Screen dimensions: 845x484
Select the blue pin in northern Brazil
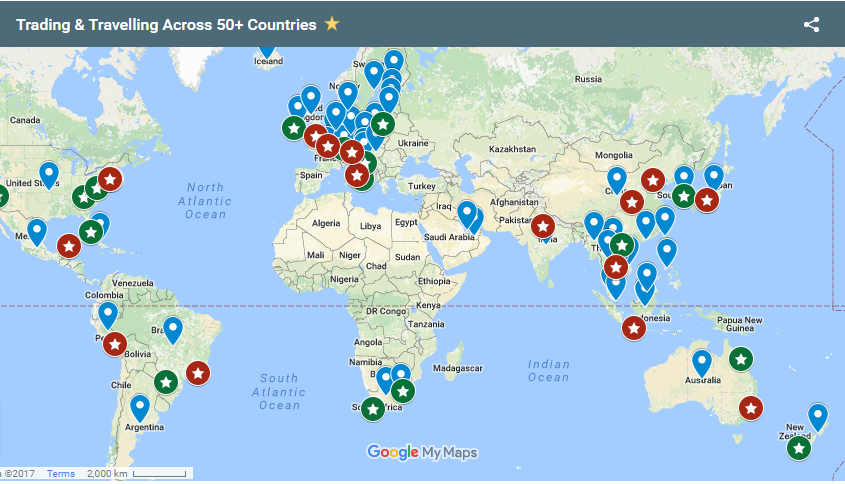click(173, 329)
